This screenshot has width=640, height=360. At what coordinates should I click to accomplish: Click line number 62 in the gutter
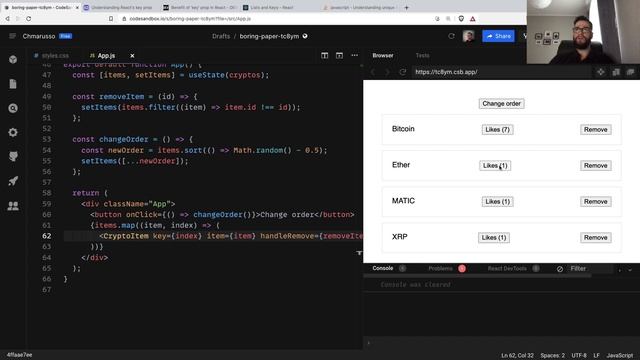pos(47,236)
